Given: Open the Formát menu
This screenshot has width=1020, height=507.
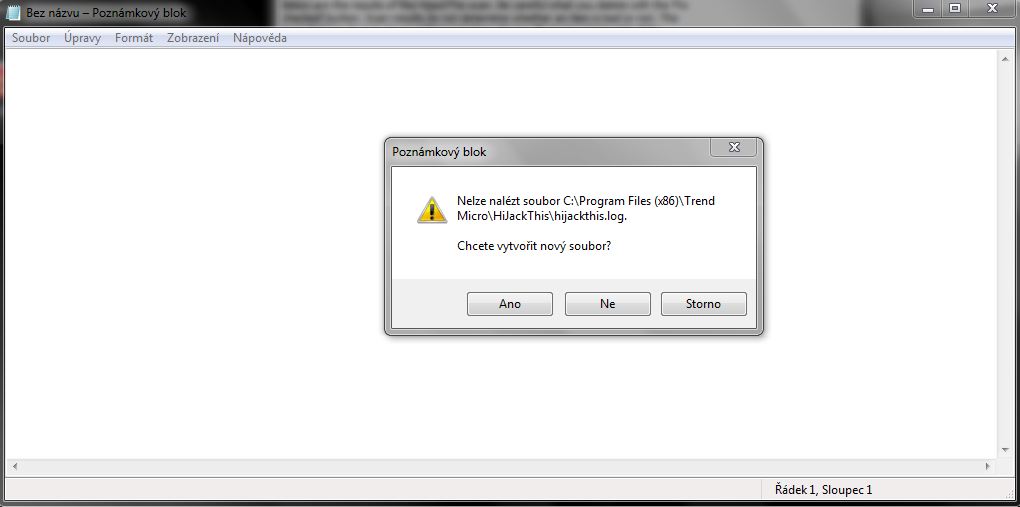Looking at the screenshot, I should coord(134,38).
